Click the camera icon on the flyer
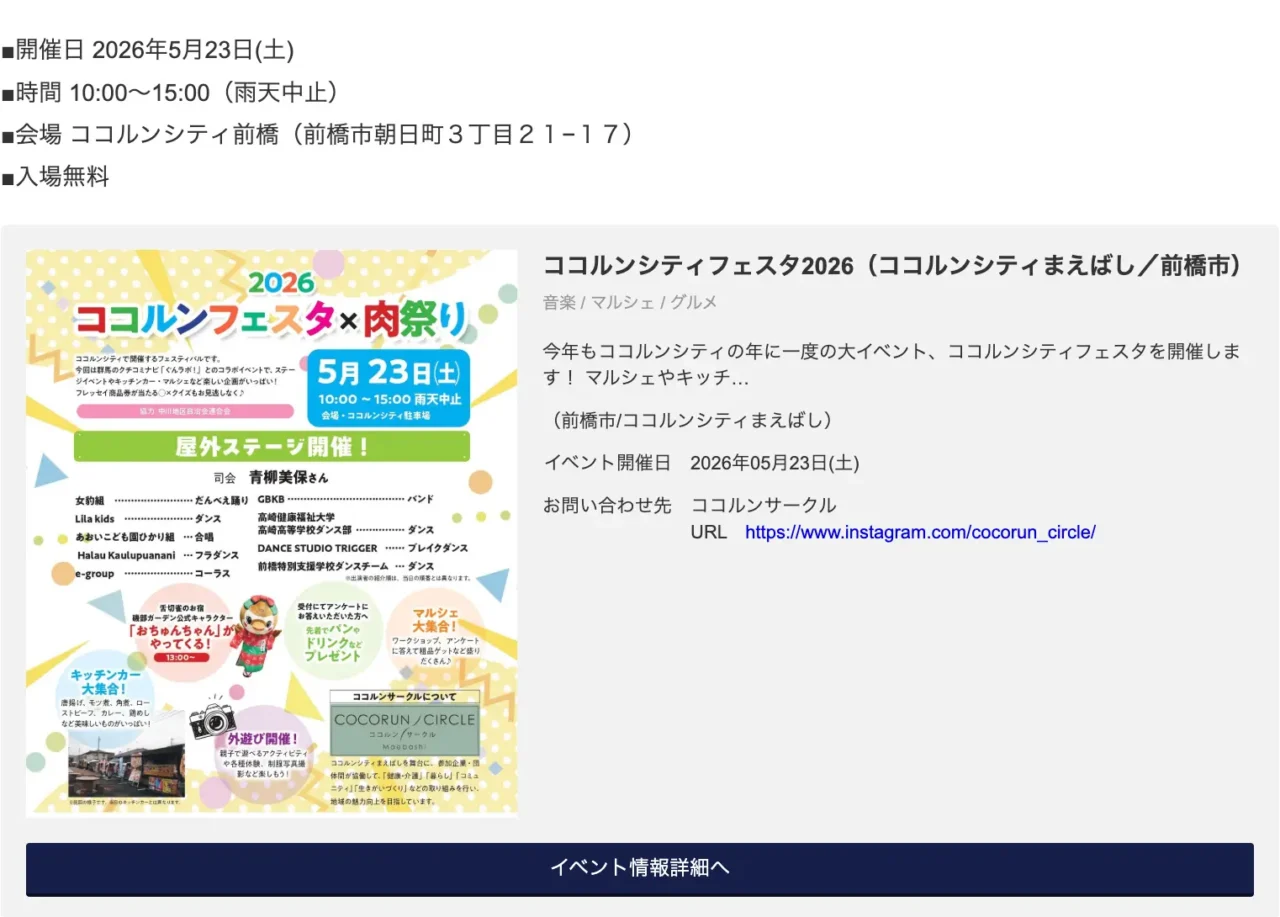The width and height of the screenshot is (1280, 917). [x=212, y=719]
